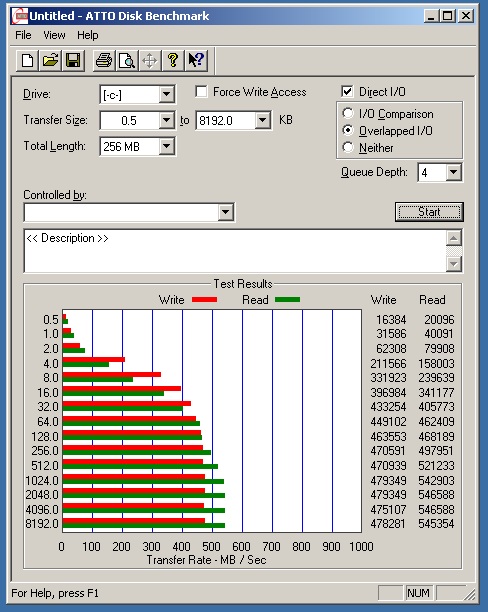Image resolution: width=488 pixels, height=612 pixels.
Task: Print results using the printer icon
Action: tap(104, 60)
